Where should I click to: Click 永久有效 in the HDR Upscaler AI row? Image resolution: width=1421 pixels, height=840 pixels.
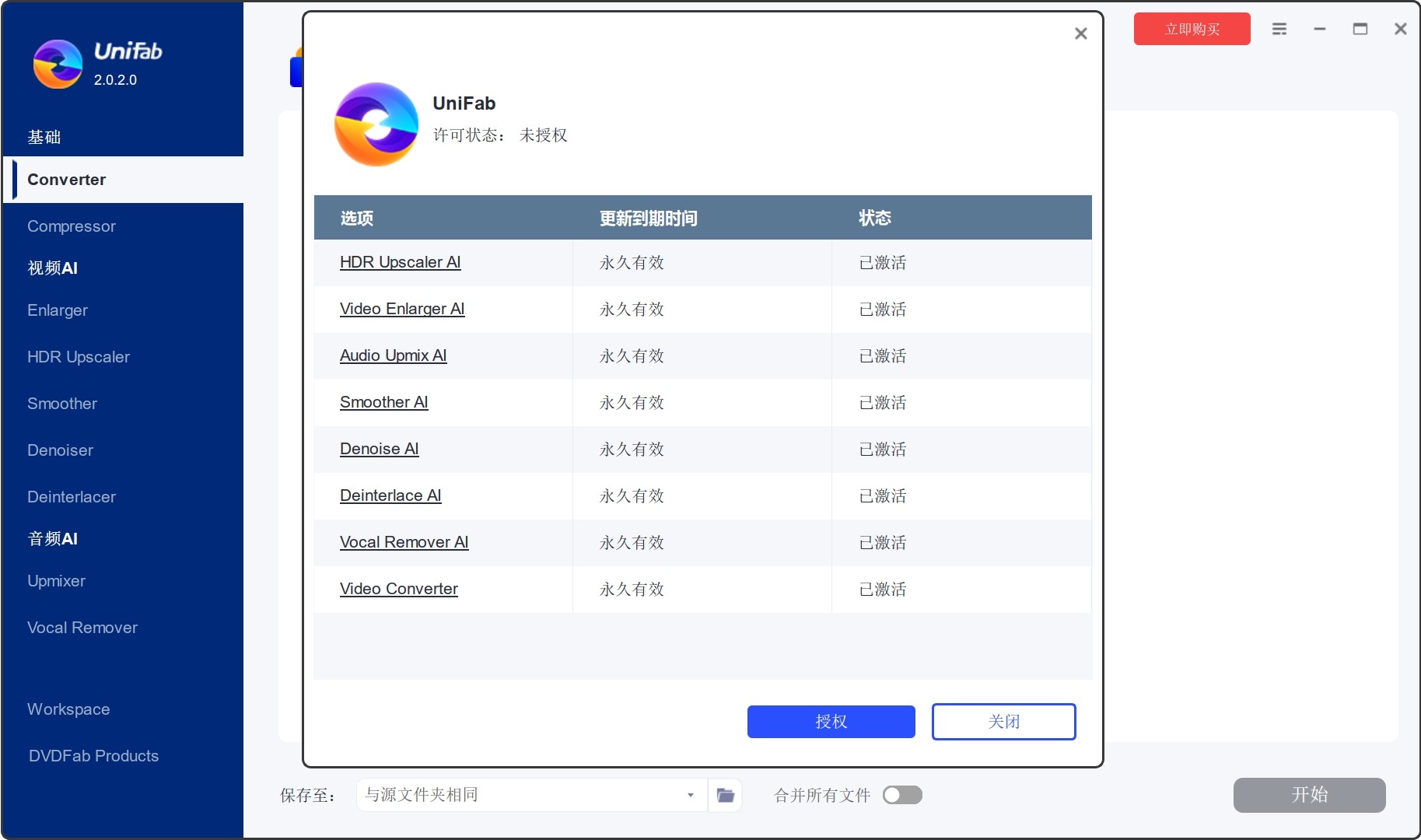point(632,263)
